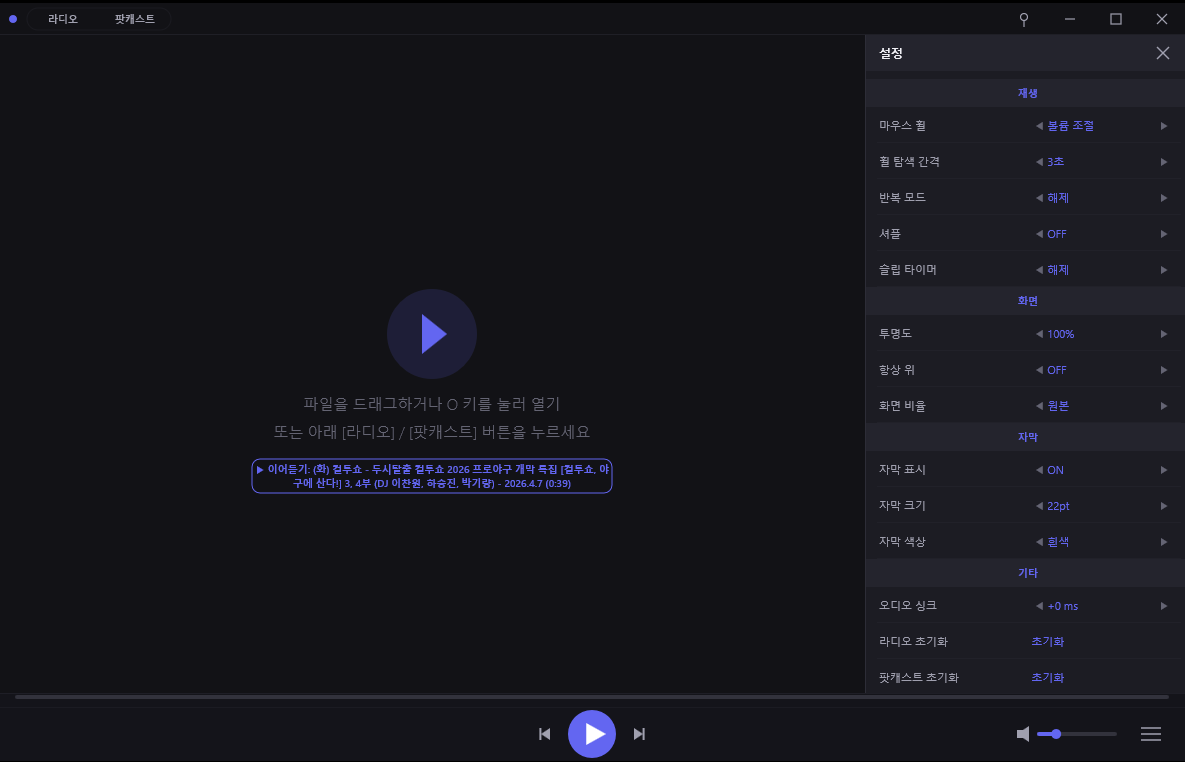Toggle 자막 표시 with its left arrow
Viewport: 1185px width, 762px height.
click(1039, 470)
